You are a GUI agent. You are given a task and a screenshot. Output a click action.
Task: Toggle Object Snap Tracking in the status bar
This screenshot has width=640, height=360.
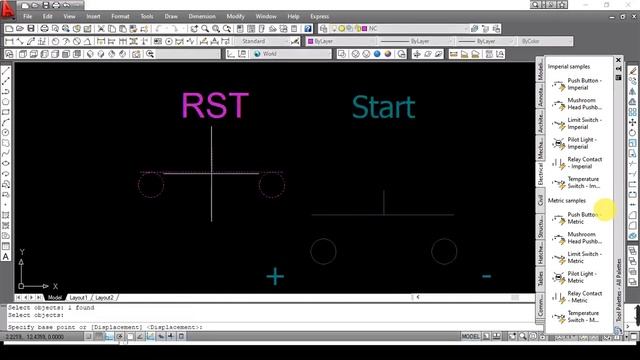pos(140,336)
